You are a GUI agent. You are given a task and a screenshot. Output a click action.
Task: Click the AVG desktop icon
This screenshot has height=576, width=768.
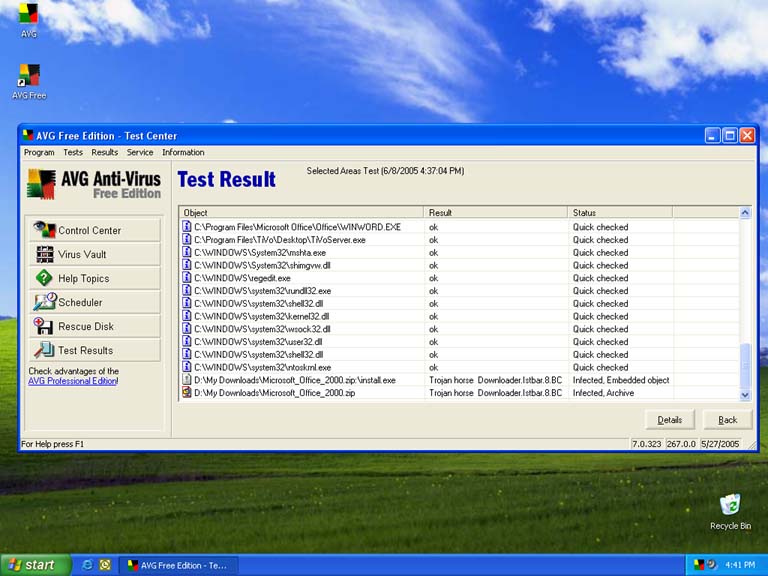[x=29, y=15]
